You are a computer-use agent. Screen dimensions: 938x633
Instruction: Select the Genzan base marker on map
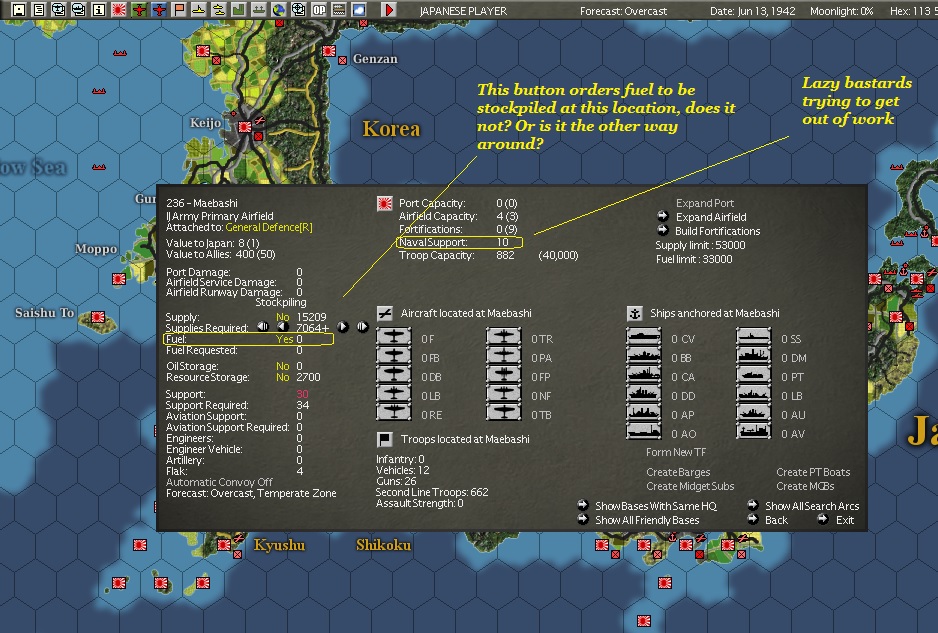tap(328, 51)
